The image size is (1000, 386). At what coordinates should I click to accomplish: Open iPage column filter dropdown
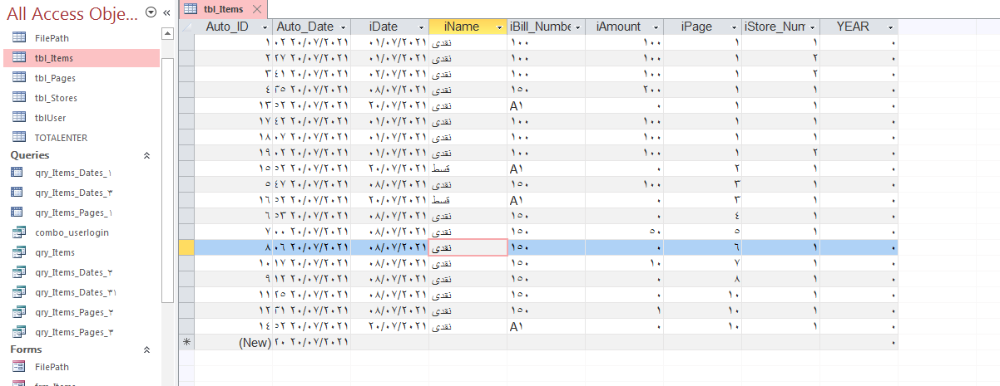click(735, 27)
